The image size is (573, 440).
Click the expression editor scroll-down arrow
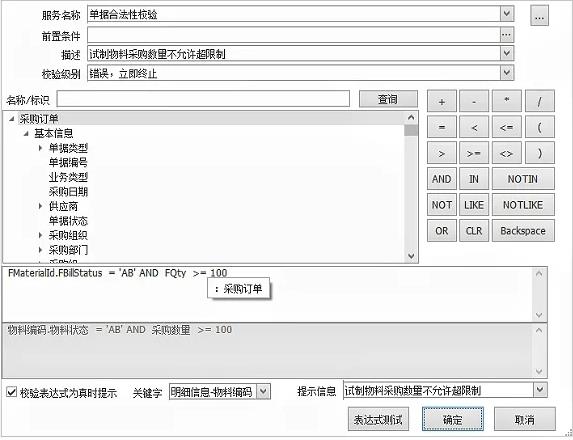539,315
